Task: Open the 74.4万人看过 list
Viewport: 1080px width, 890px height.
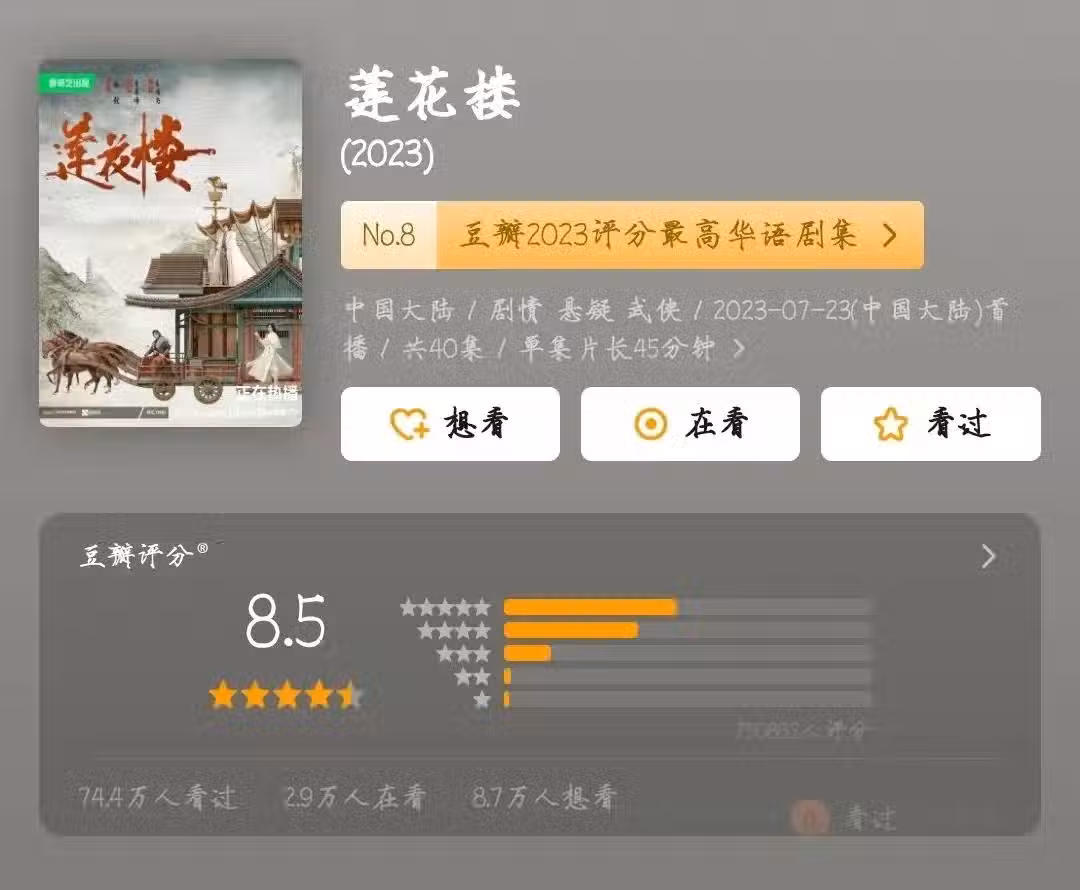Action: coord(158,797)
